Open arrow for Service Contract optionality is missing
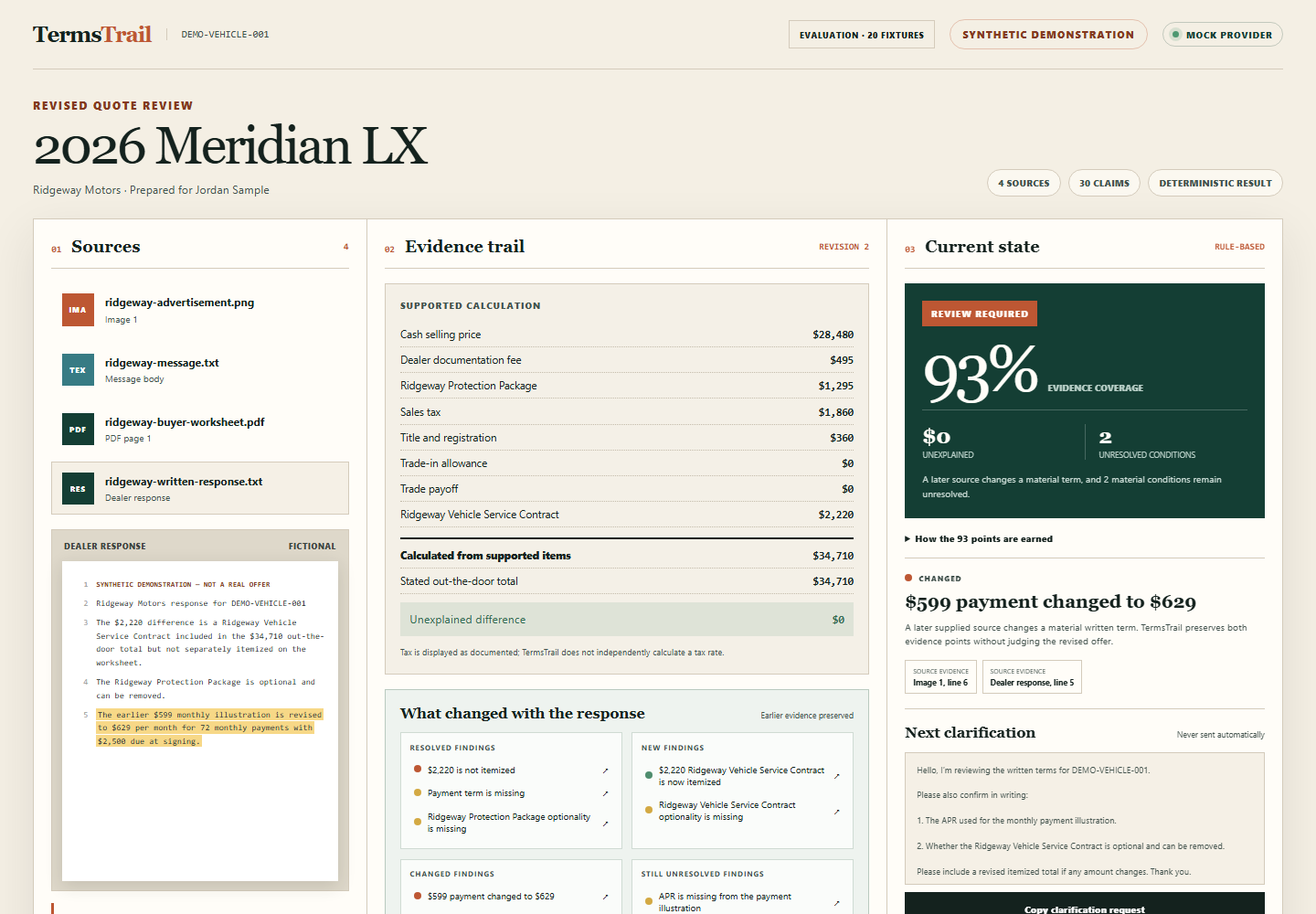 point(836,812)
